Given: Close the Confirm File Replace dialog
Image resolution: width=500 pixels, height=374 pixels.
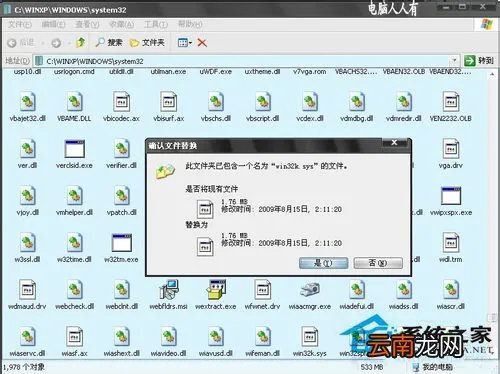Looking at the screenshot, I should [394, 143].
